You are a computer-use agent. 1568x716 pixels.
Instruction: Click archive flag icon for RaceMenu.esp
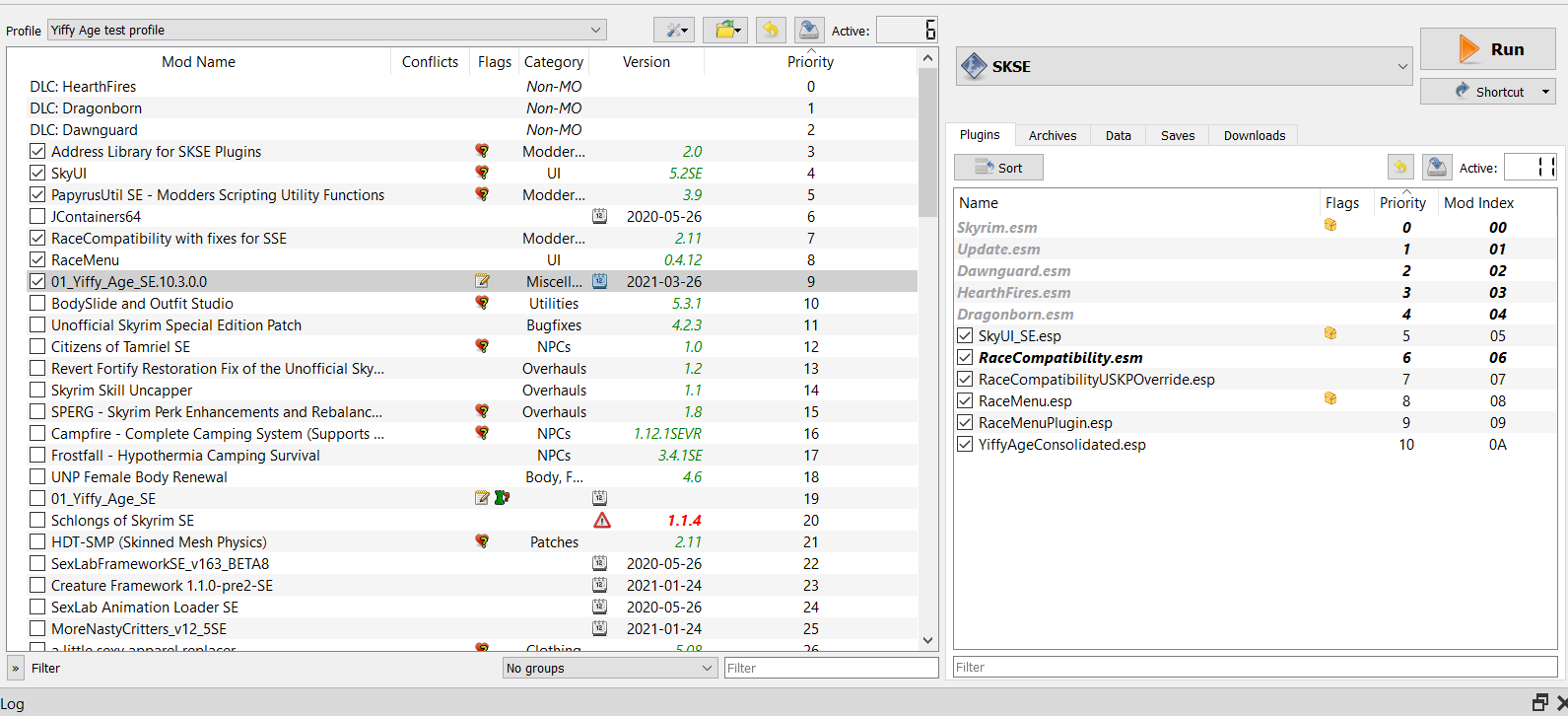point(1330,398)
